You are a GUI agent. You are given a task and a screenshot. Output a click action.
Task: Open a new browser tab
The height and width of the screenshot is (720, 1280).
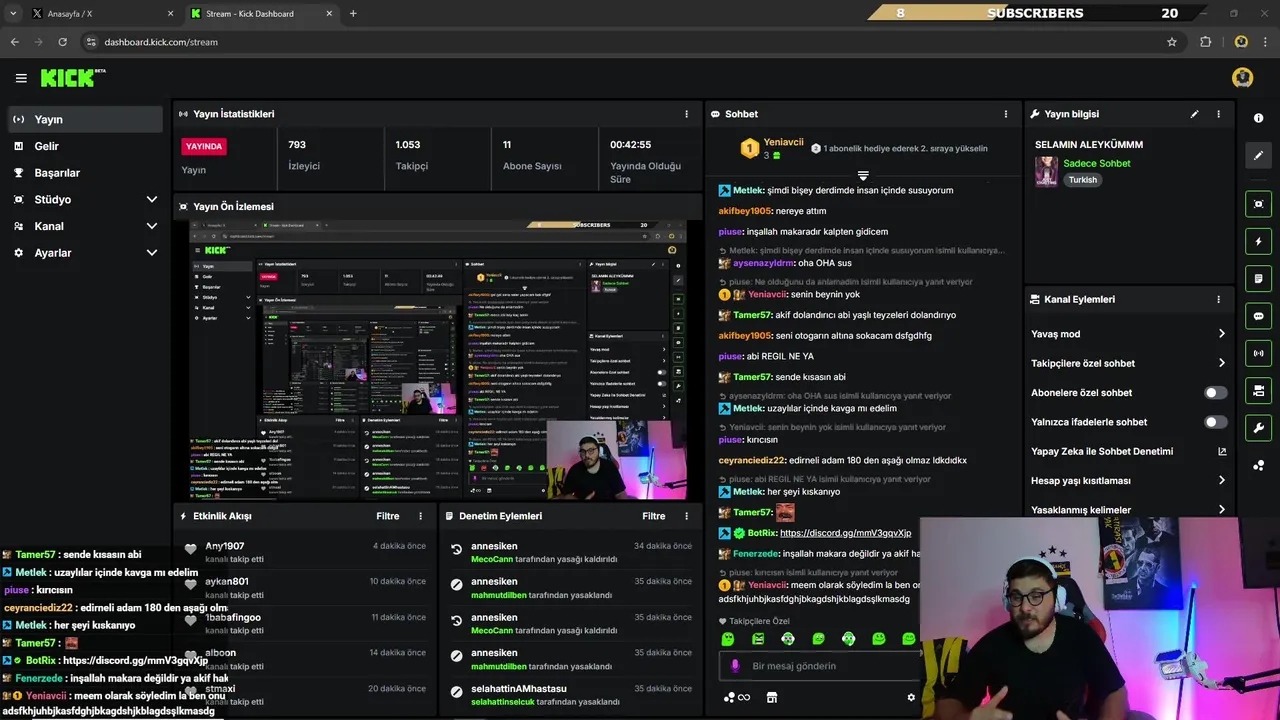tap(353, 14)
